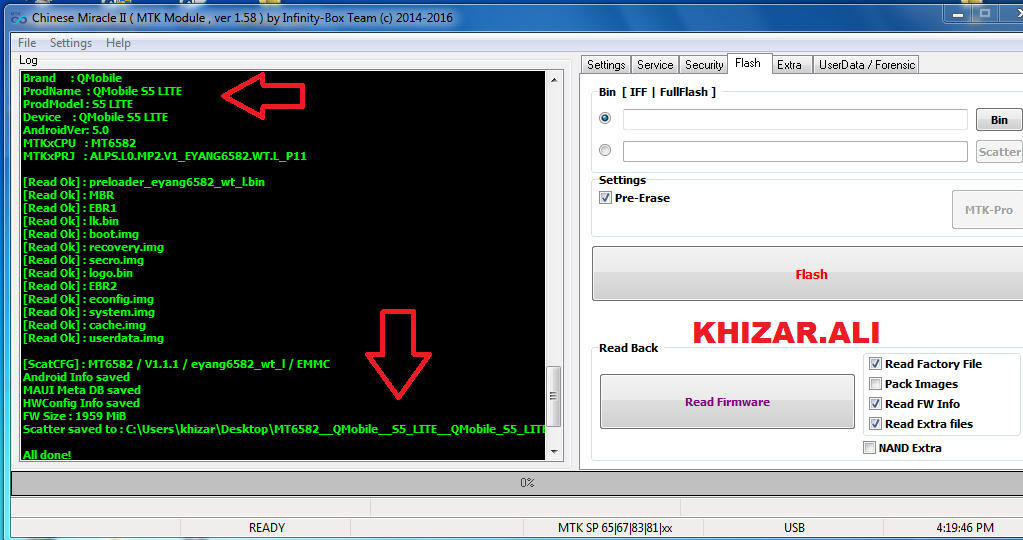The height and width of the screenshot is (540, 1023).
Task: Click the 'MTKxCPU : MT6582' log line
Action: 80,143
